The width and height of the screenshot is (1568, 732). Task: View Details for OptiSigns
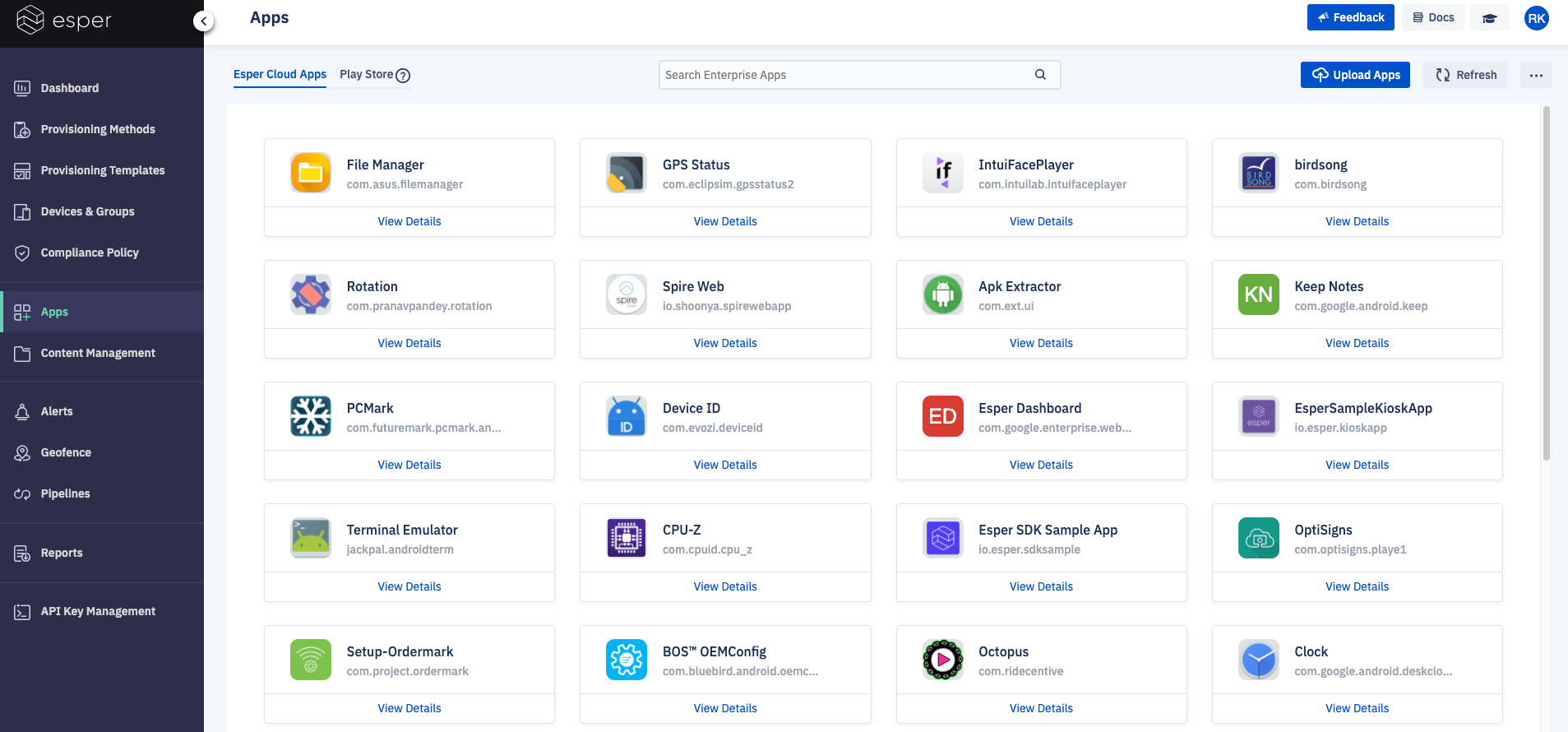pos(1357,586)
